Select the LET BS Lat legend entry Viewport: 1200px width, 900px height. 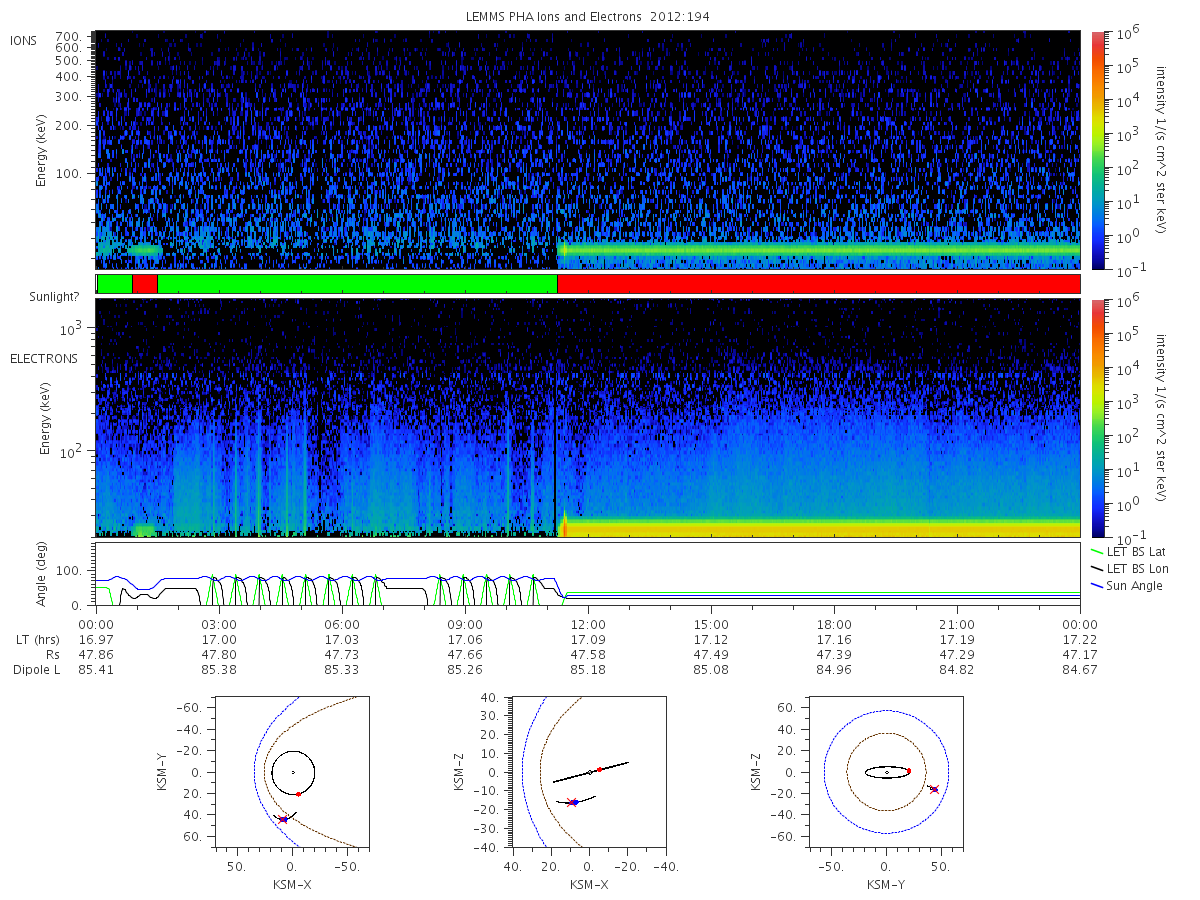[1129, 551]
